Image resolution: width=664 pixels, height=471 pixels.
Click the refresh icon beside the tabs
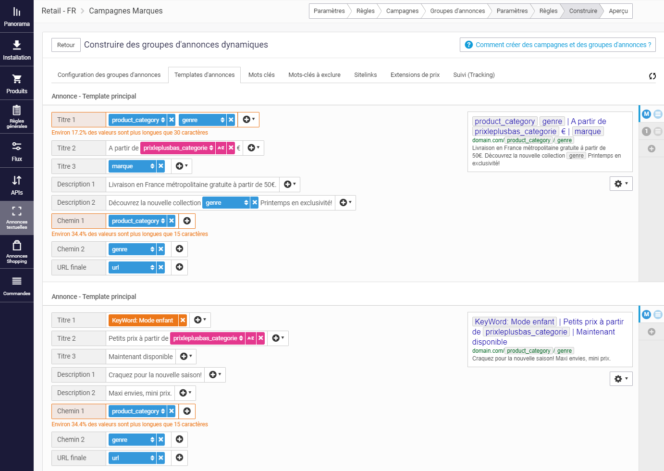(x=652, y=76)
